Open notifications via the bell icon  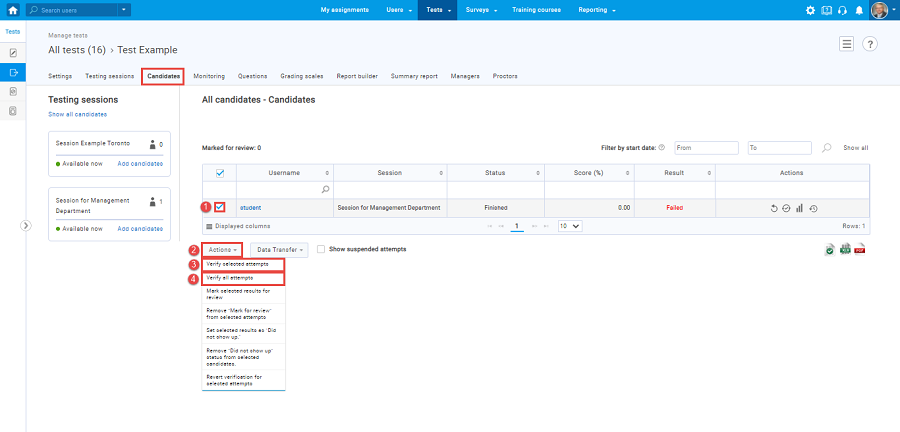point(858,10)
